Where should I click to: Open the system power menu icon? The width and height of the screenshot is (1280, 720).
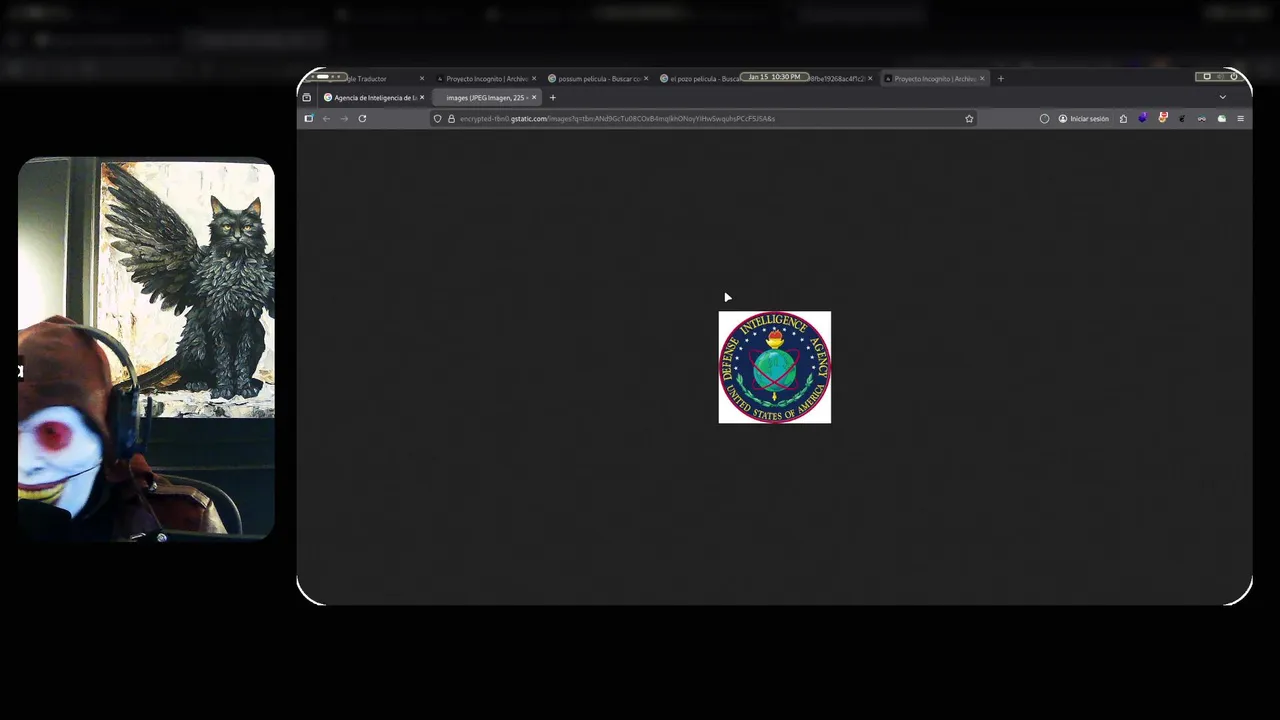(1234, 77)
